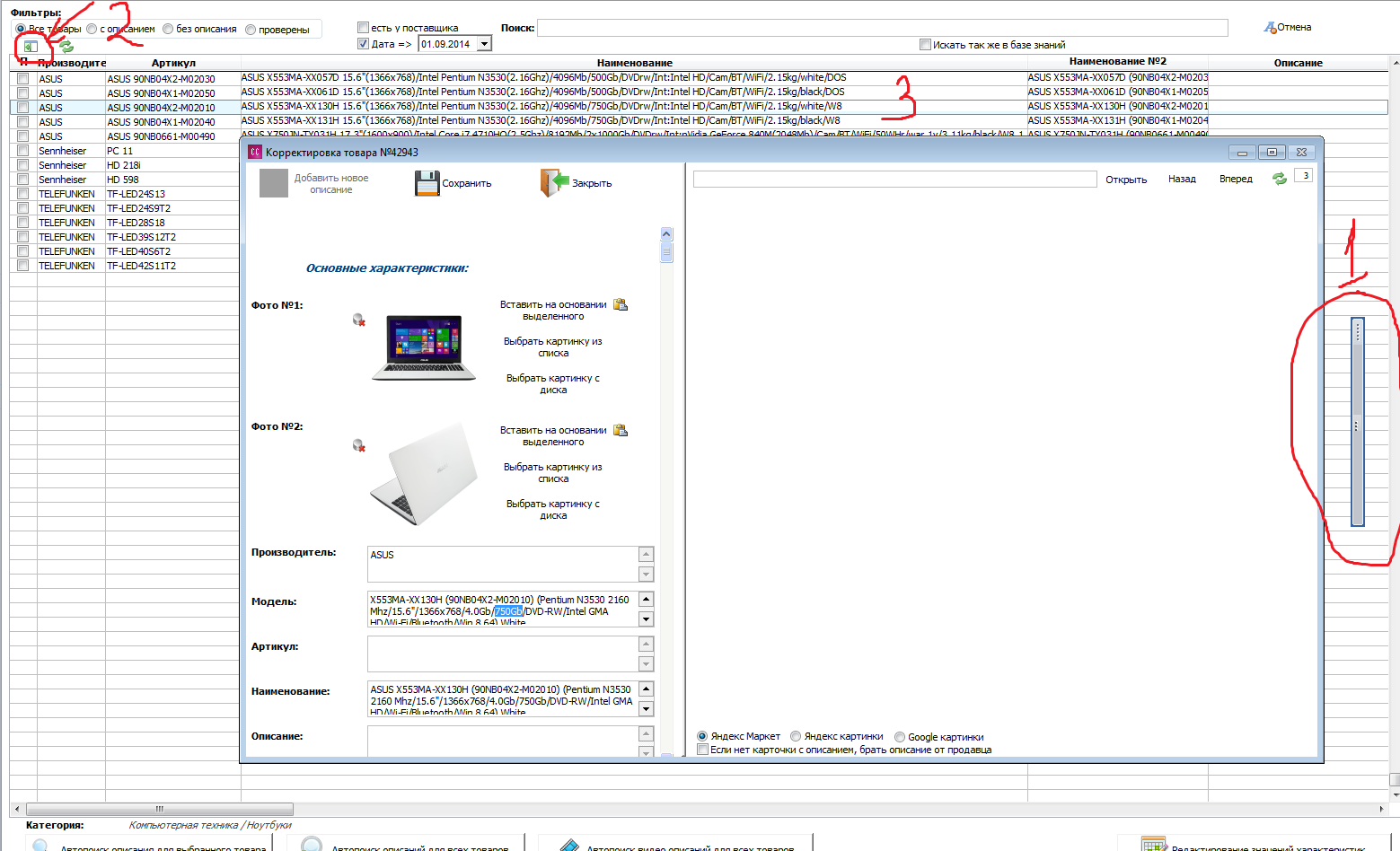Click up arrow of Описание field
This screenshot has width=1400, height=851.
point(646,733)
